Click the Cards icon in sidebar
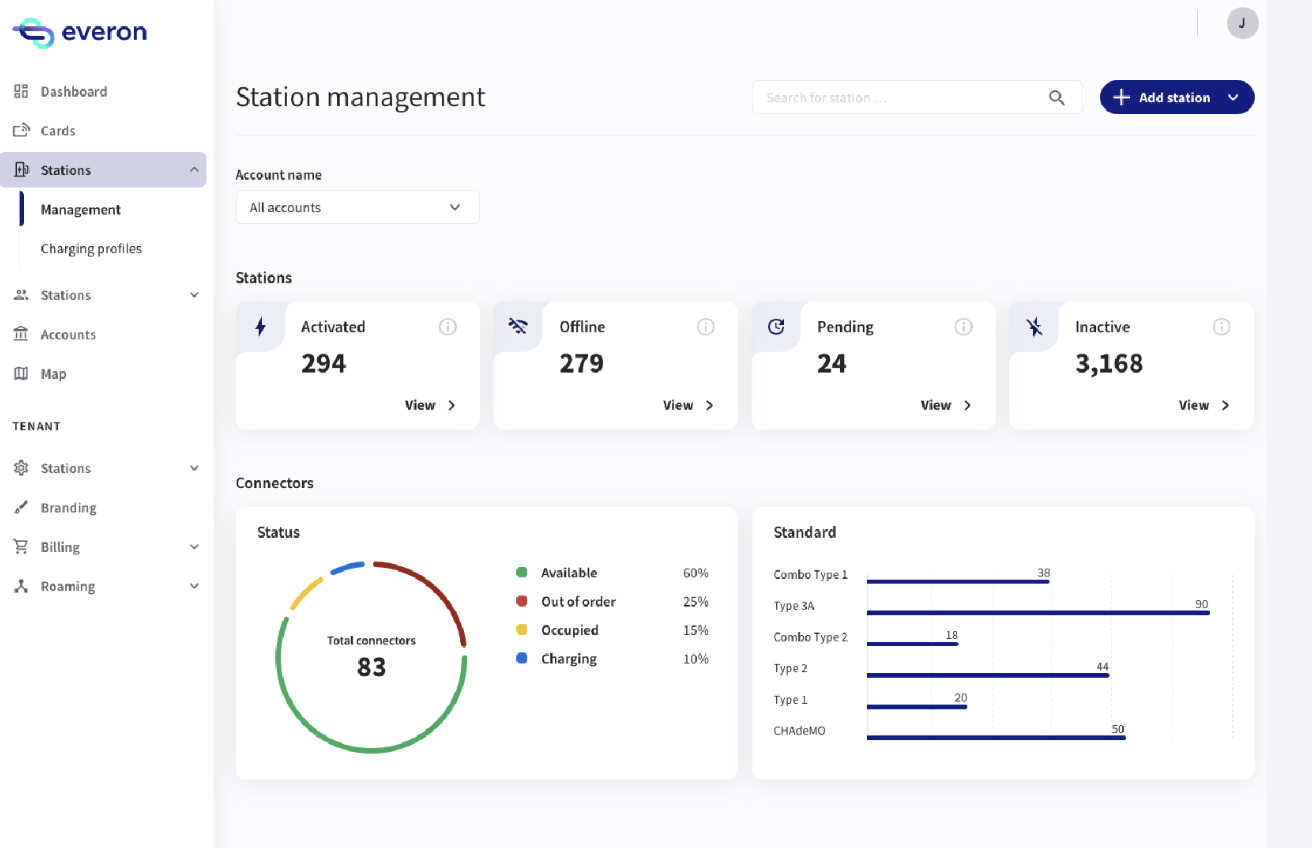The image size is (1312, 854). coord(21,130)
